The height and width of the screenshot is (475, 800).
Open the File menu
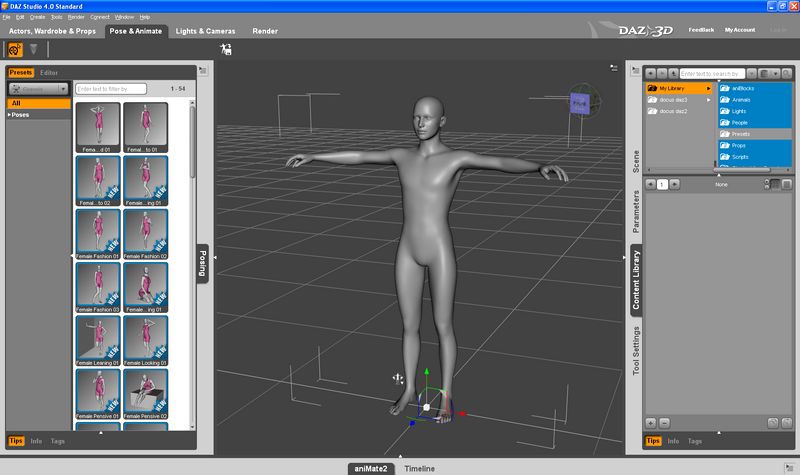pyautogui.click(x=6, y=17)
